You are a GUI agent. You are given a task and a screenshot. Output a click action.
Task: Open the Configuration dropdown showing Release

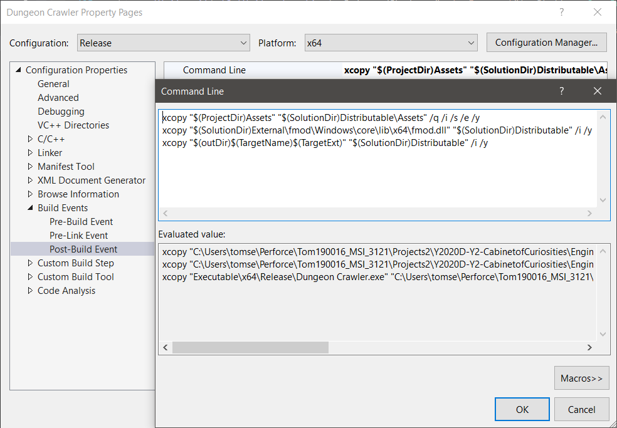(163, 43)
